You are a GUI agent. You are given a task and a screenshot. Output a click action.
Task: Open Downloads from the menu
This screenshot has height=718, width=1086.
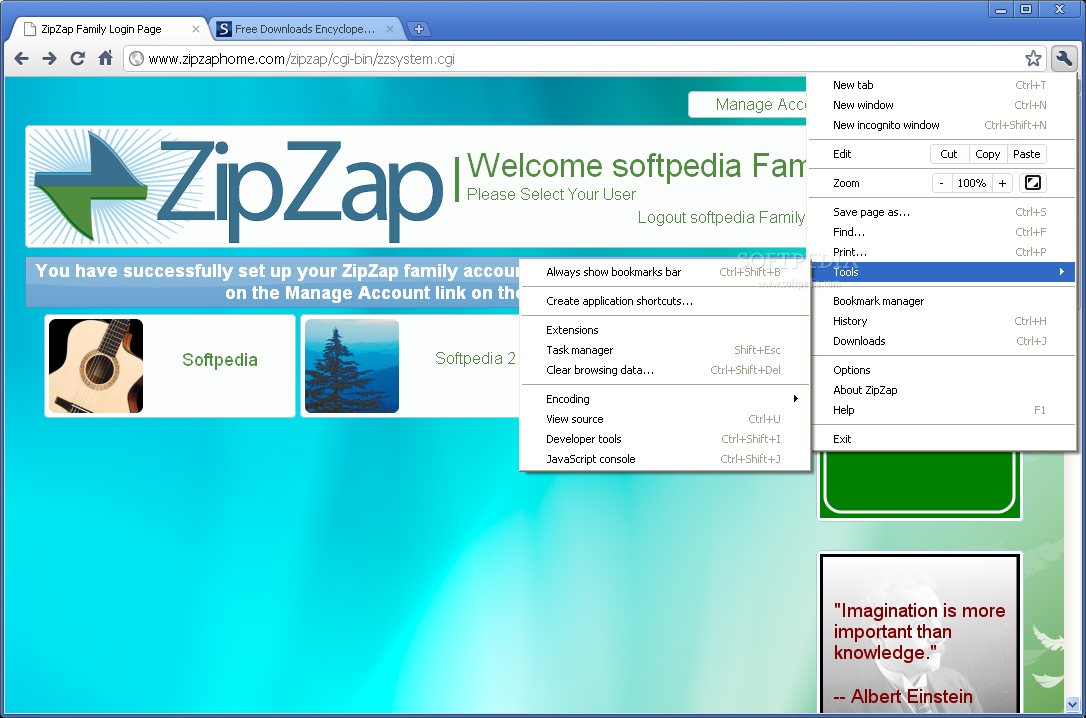941,341
